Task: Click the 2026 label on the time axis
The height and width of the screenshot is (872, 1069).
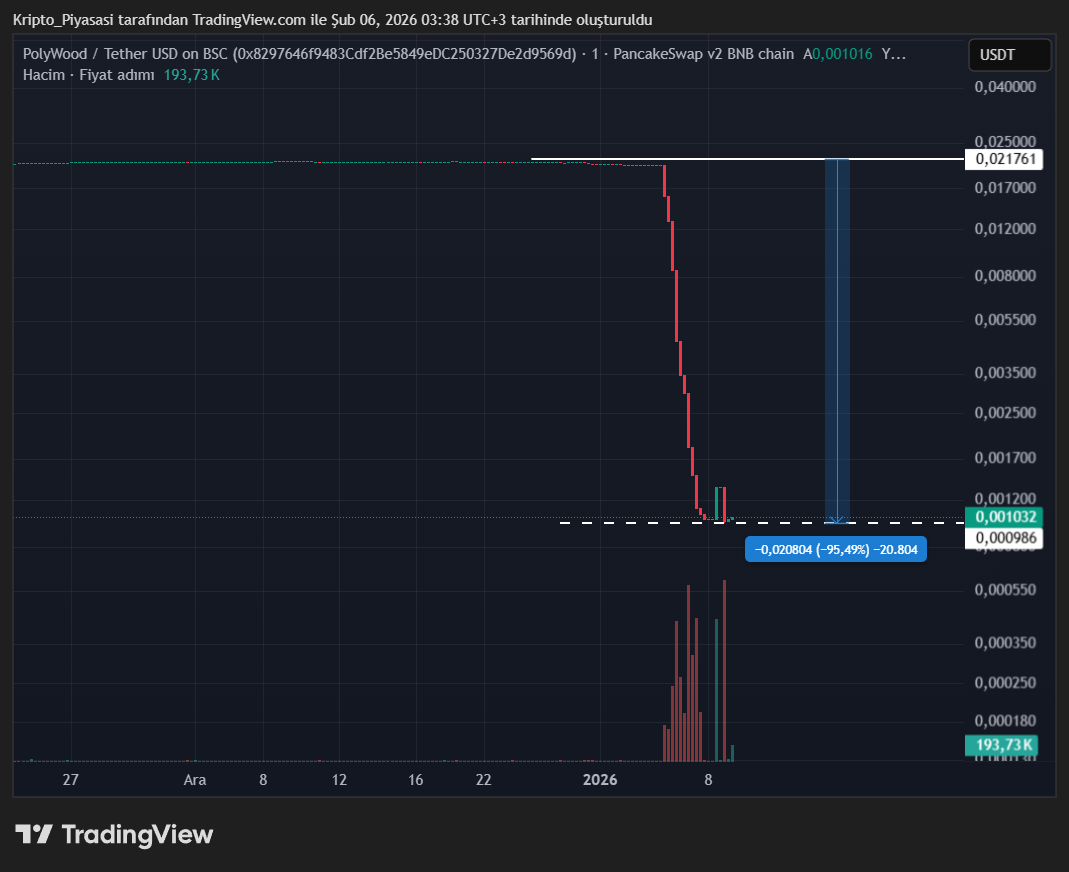Action: coord(600,780)
